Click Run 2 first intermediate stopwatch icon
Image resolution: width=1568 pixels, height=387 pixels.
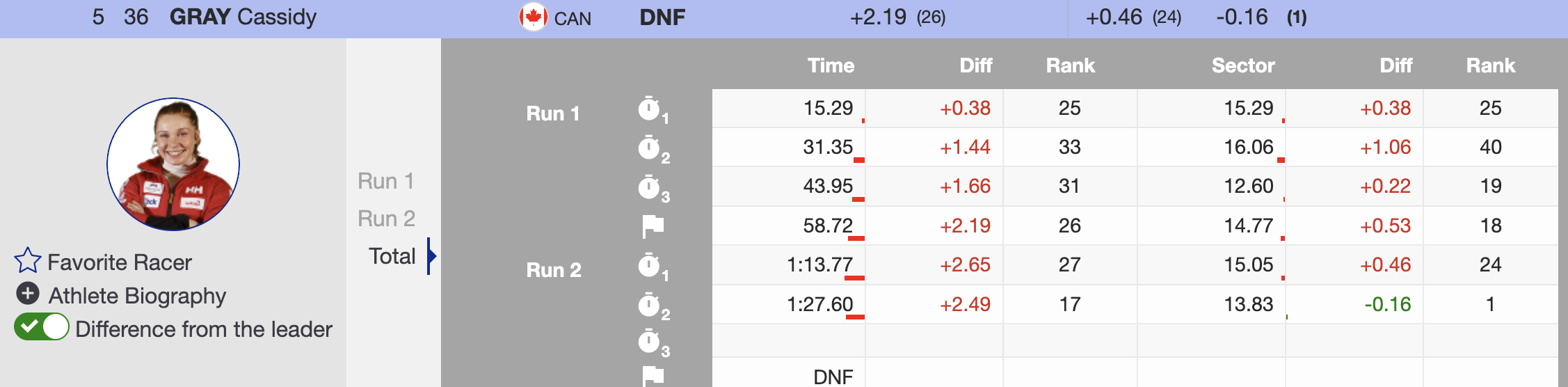649,266
